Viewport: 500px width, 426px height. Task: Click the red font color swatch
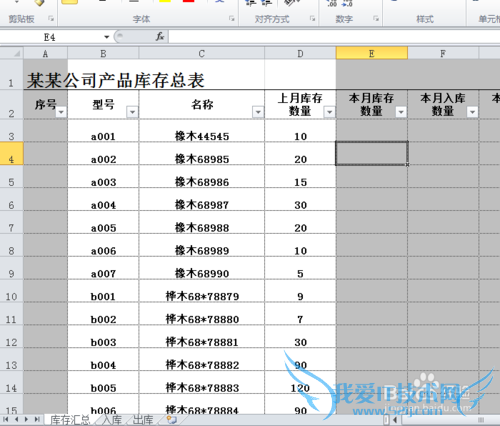coord(189,1)
